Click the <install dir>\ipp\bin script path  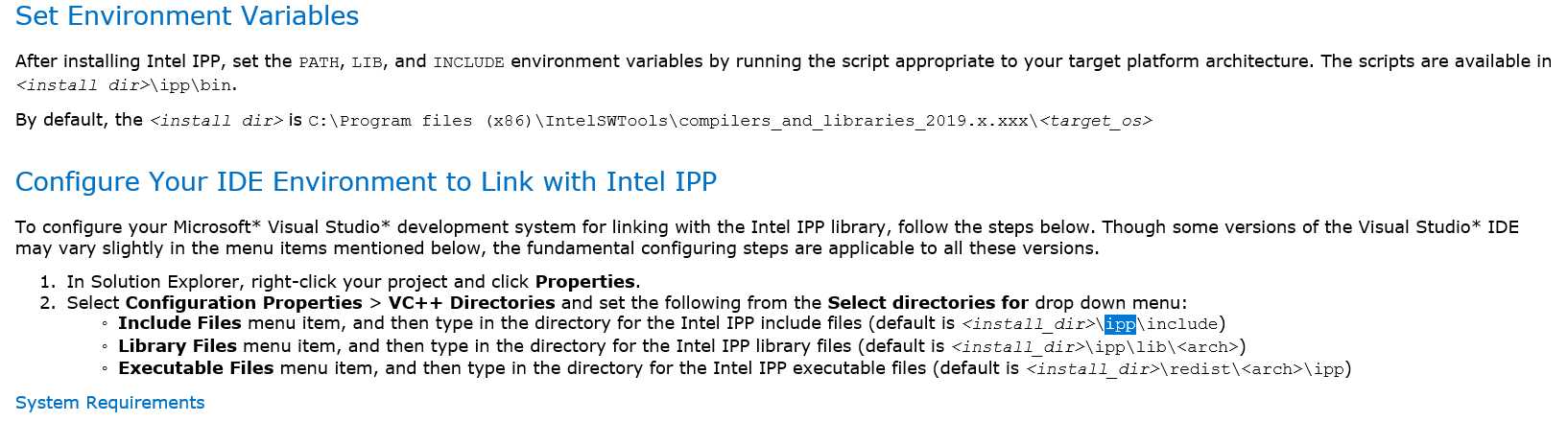(126, 85)
